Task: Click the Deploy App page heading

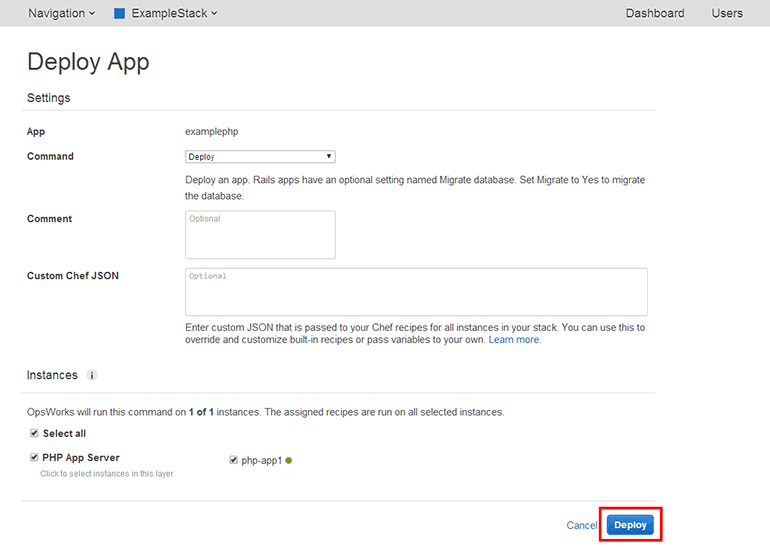Action: [88, 61]
